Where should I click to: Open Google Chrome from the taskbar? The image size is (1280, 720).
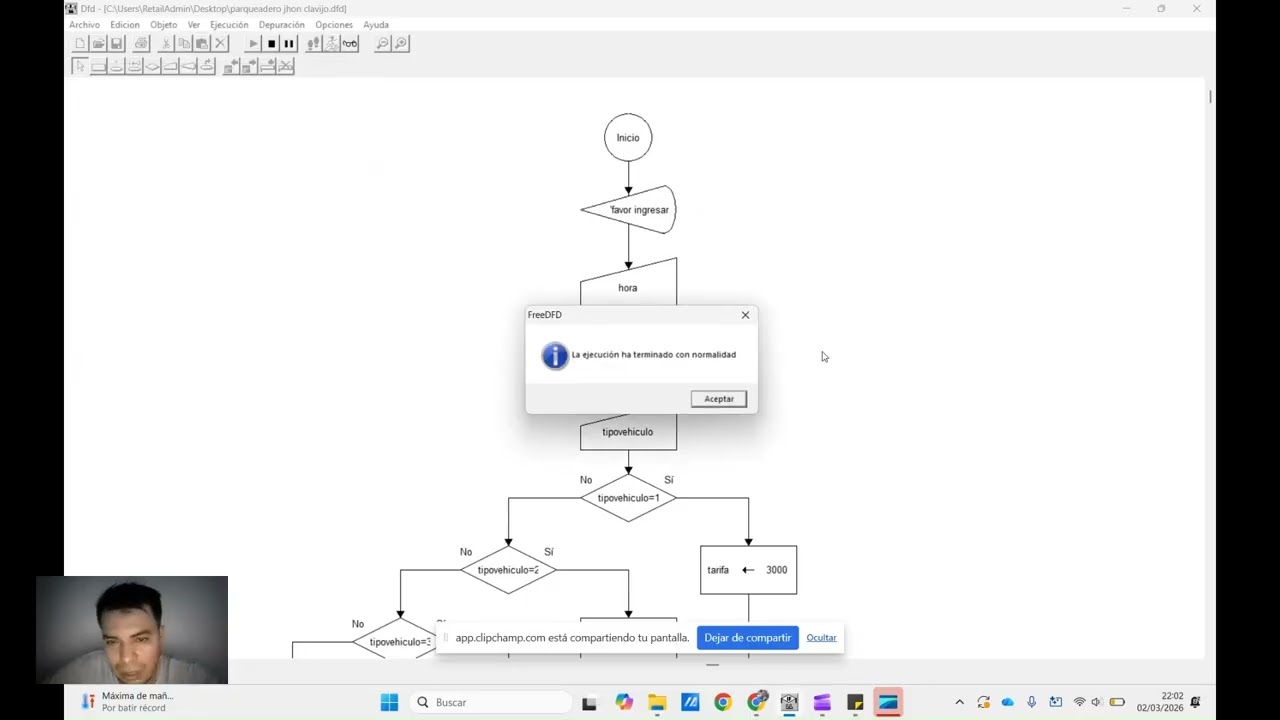[723, 702]
